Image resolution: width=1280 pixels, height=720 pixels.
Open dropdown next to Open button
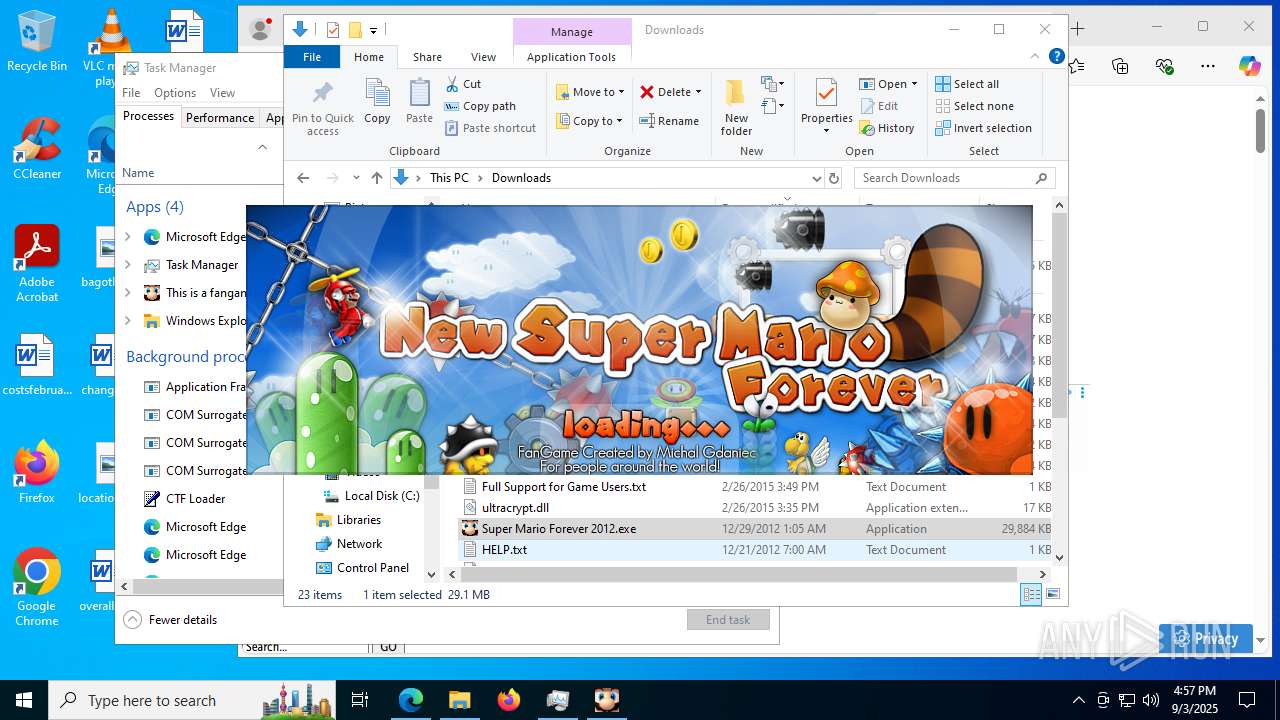(x=914, y=84)
